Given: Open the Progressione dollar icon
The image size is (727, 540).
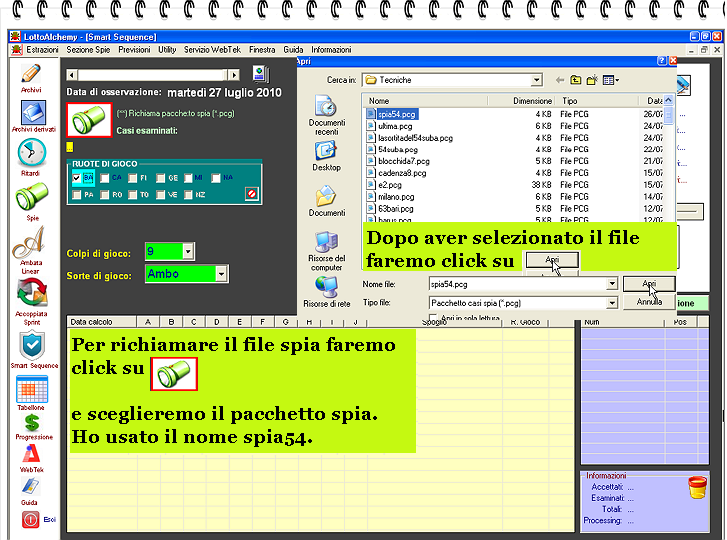Looking at the screenshot, I should point(32,422).
